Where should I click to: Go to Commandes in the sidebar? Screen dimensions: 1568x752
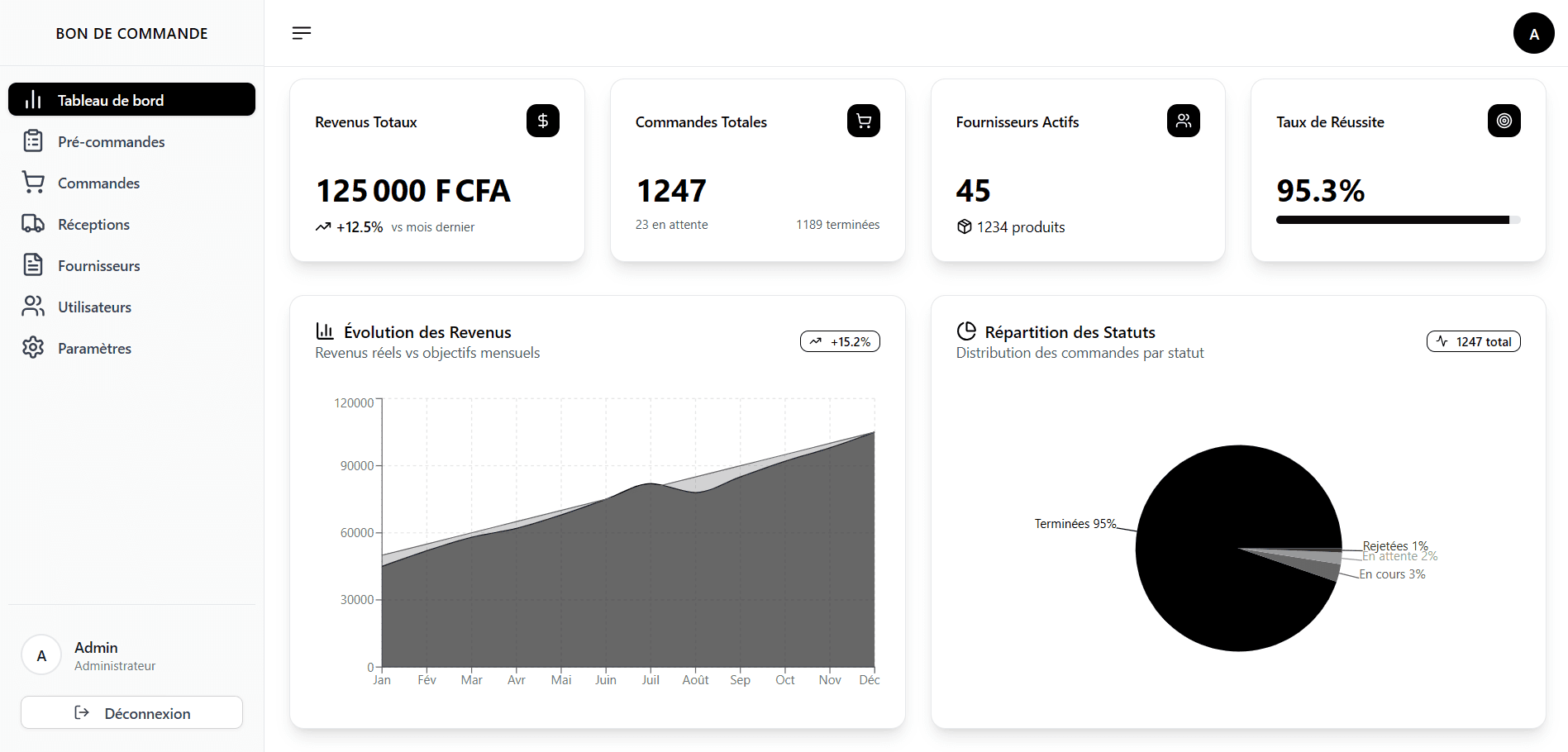click(98, 183)
